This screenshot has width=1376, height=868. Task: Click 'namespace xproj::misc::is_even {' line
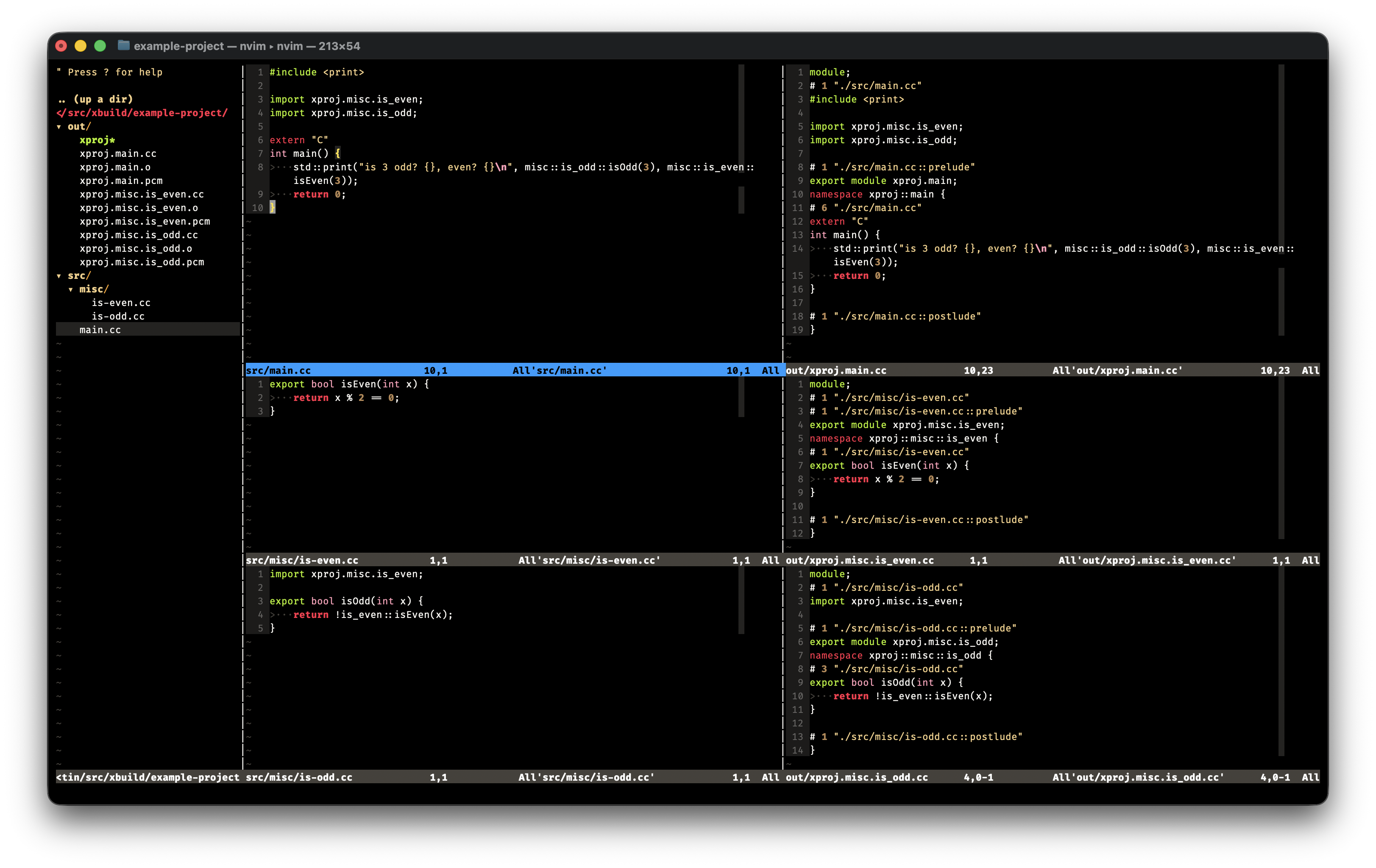click(904, 439)
